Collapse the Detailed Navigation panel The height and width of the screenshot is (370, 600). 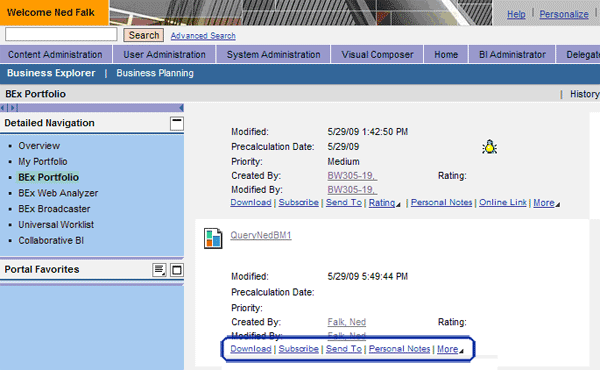coord(176,124)
